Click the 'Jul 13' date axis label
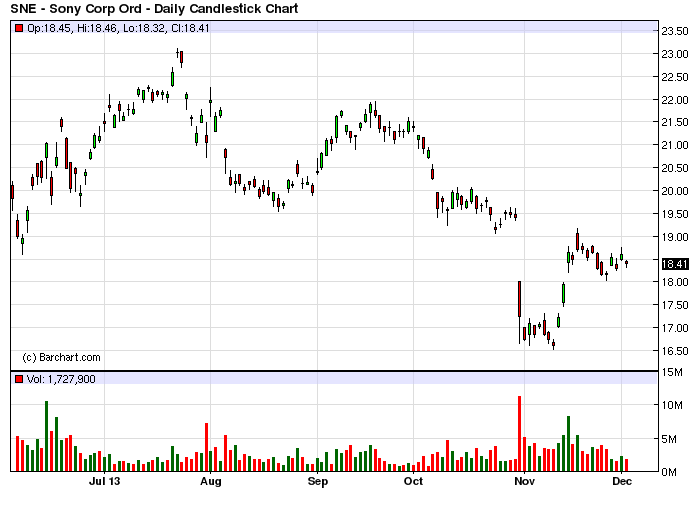The image size is (700, 512). 104,481
